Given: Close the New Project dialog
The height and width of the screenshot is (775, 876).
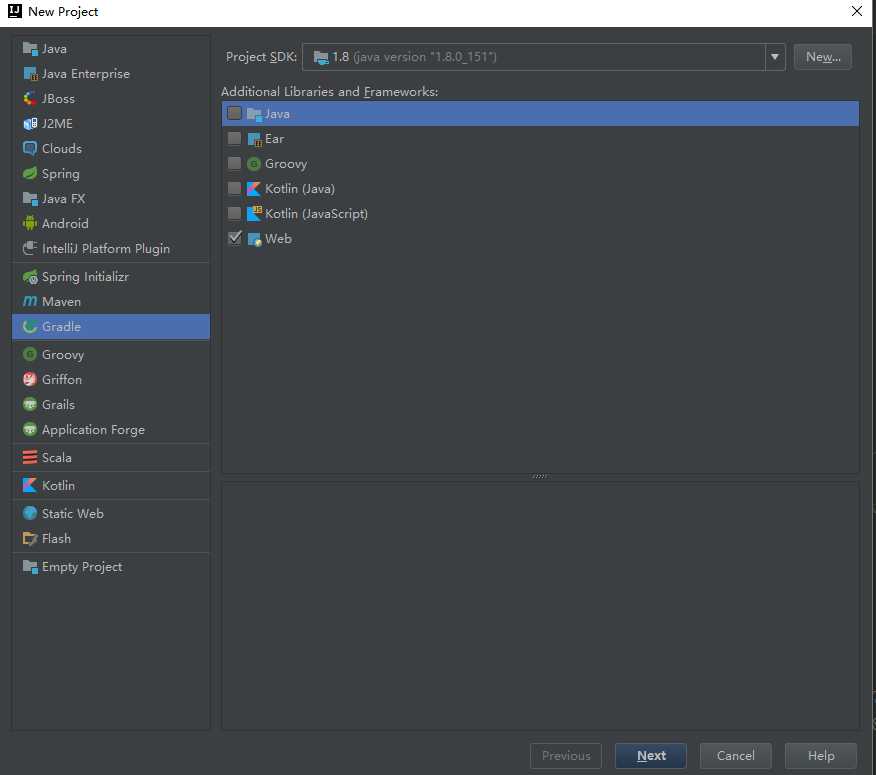Looking at the screenshot, I should click(x=856, y=11).
